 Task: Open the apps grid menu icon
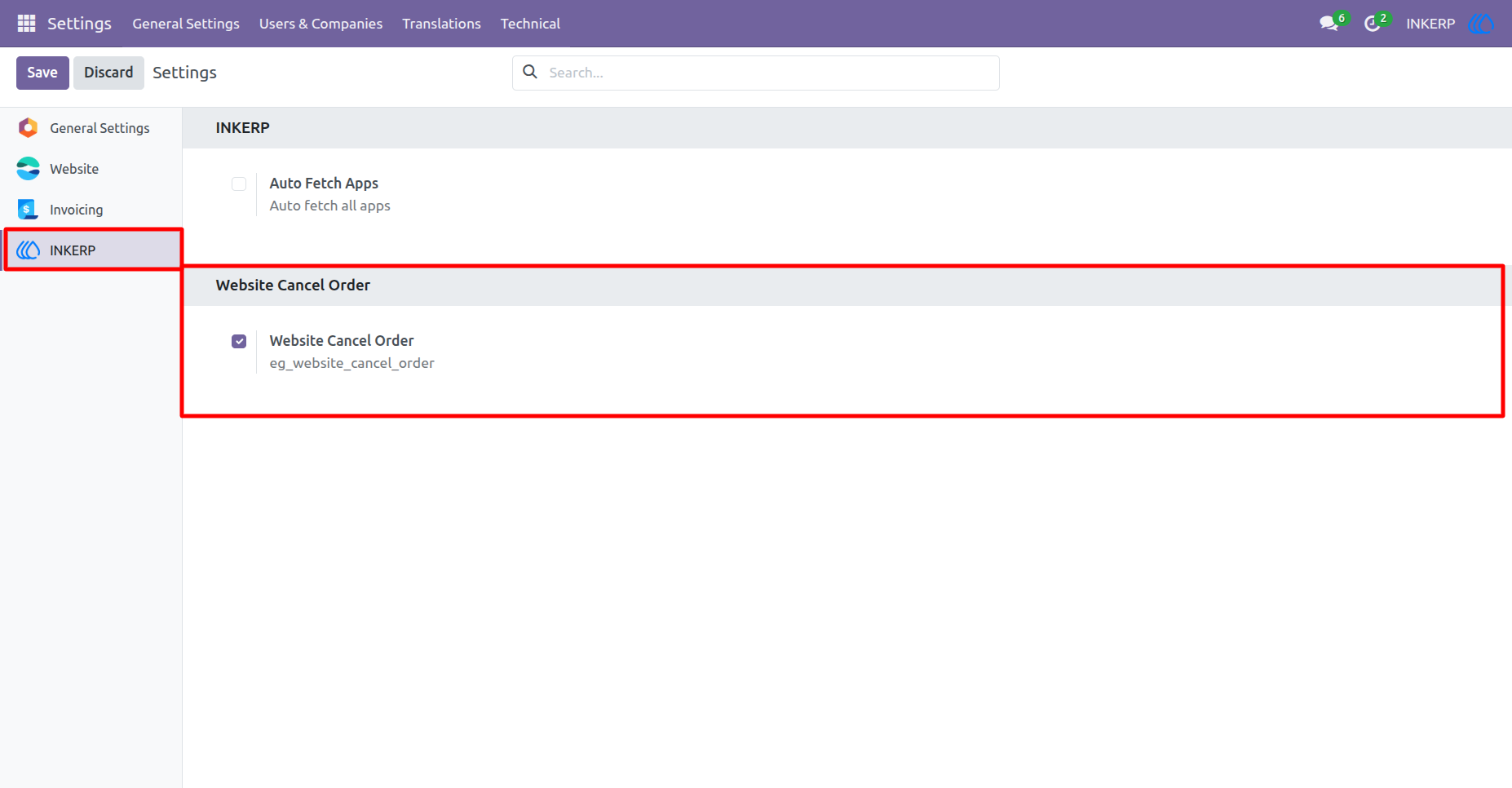coord(26,24)
